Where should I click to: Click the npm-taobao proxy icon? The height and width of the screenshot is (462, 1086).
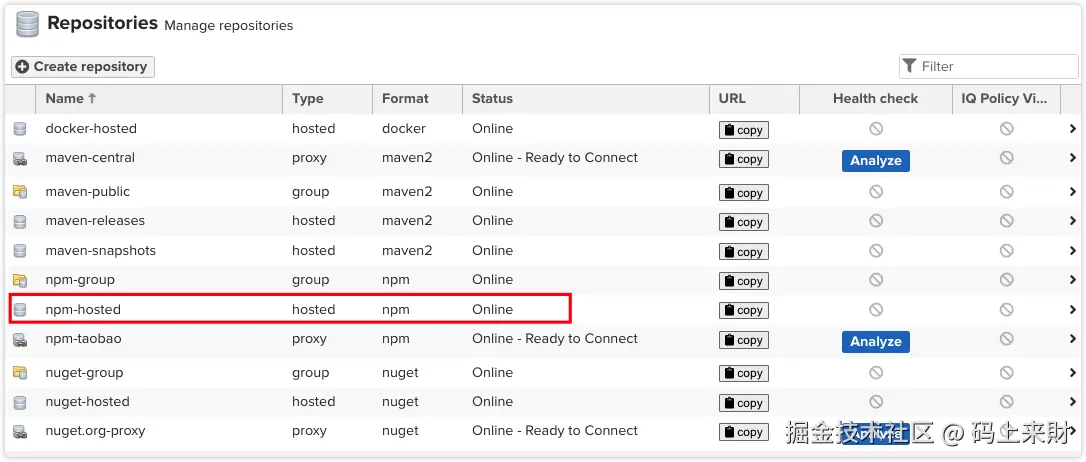20,339
